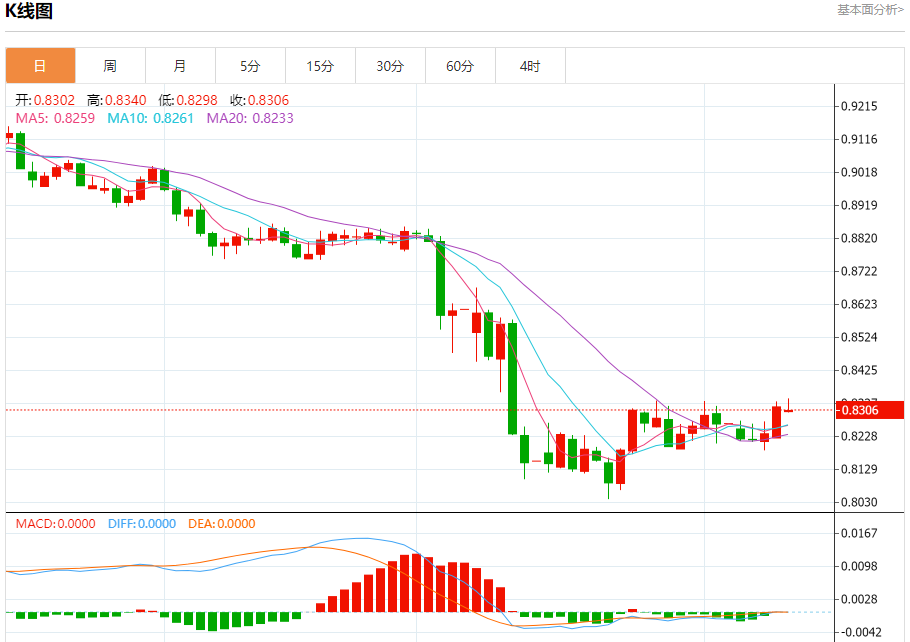Click the MA10: 0.8261 legend text
The image size is (910, 642).
(150, 118)
